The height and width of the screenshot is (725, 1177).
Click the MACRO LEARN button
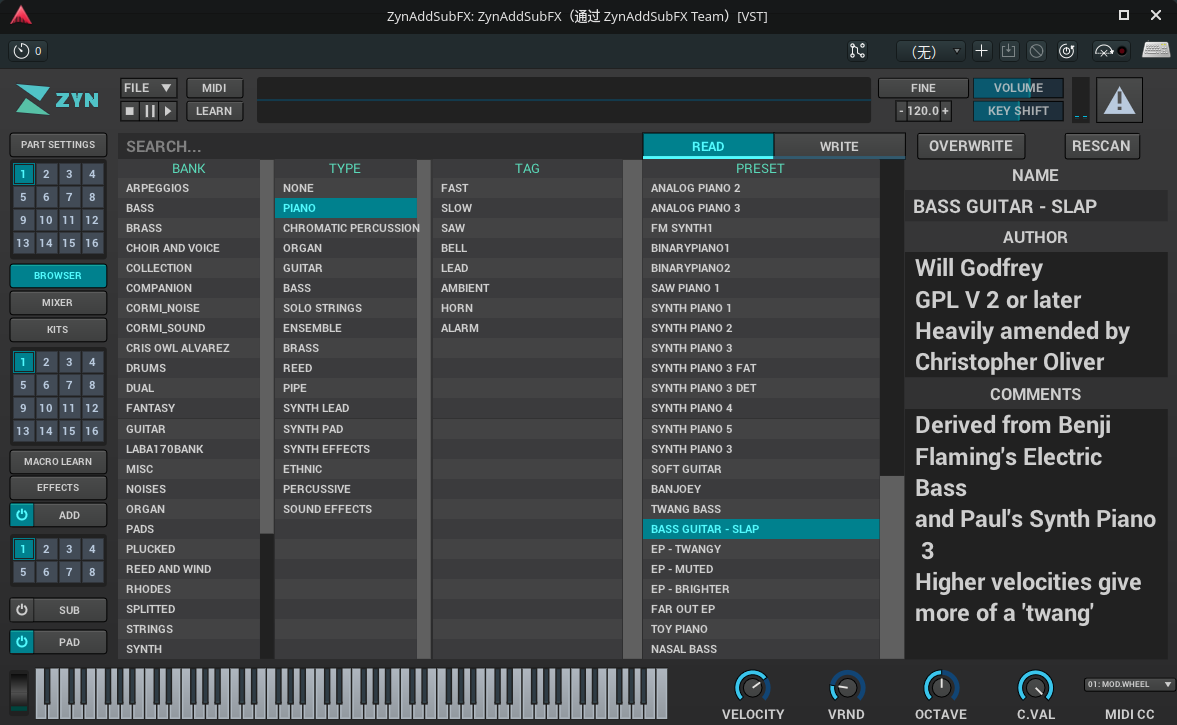coord(58,462)
